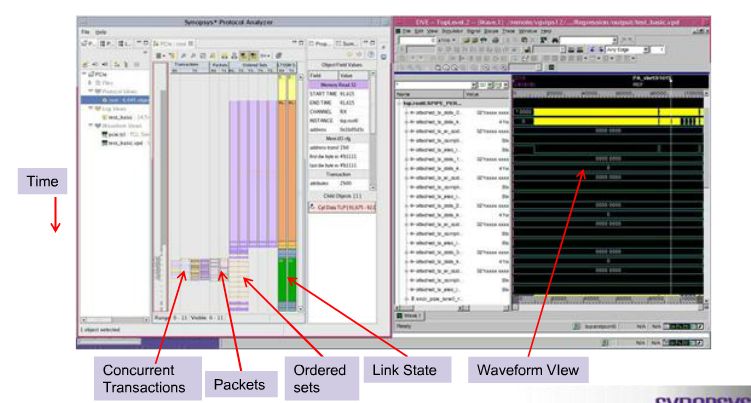Viewport: 751px width, 403px height.
Task: Click the diagram vertical scrollbar
Action: [x=300, y=192]
